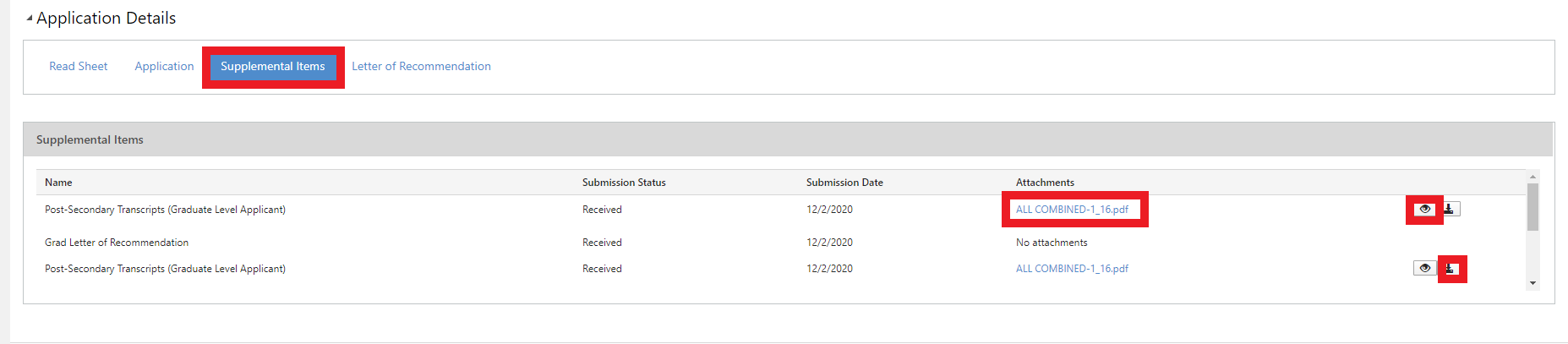Click the eye icon in the last row

pyautogui.click(x=1424, y=268)
